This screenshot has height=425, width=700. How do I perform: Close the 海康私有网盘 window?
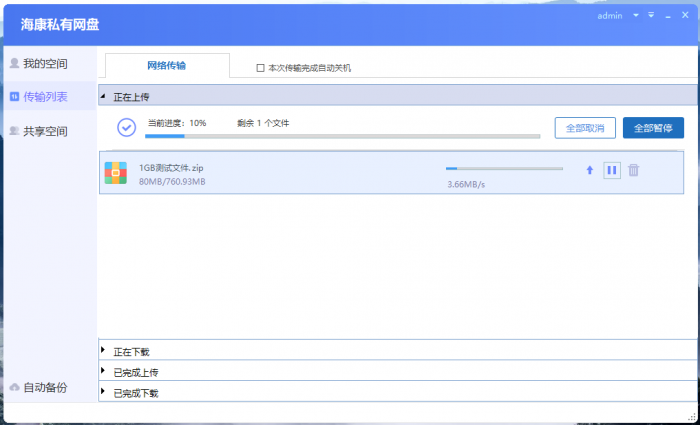coord(685,15)
